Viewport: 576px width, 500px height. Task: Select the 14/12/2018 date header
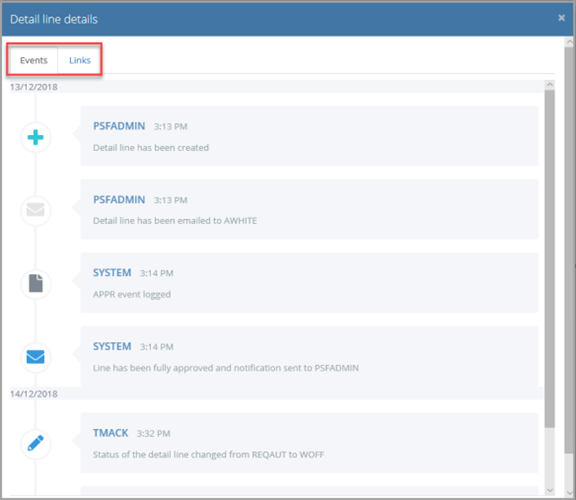coord(34,394)
